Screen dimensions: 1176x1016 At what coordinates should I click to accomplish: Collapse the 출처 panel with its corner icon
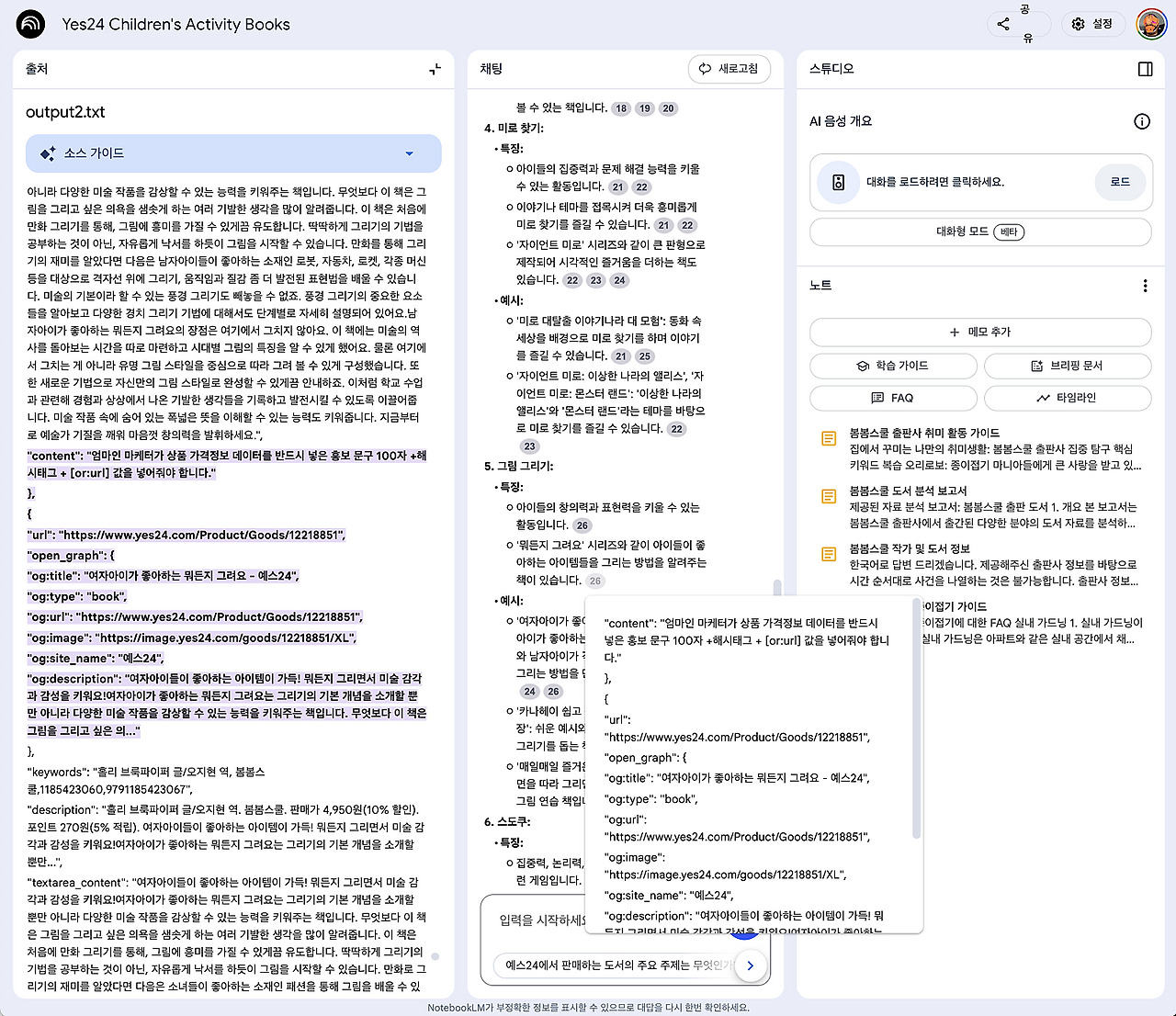(x=434, y=69)
